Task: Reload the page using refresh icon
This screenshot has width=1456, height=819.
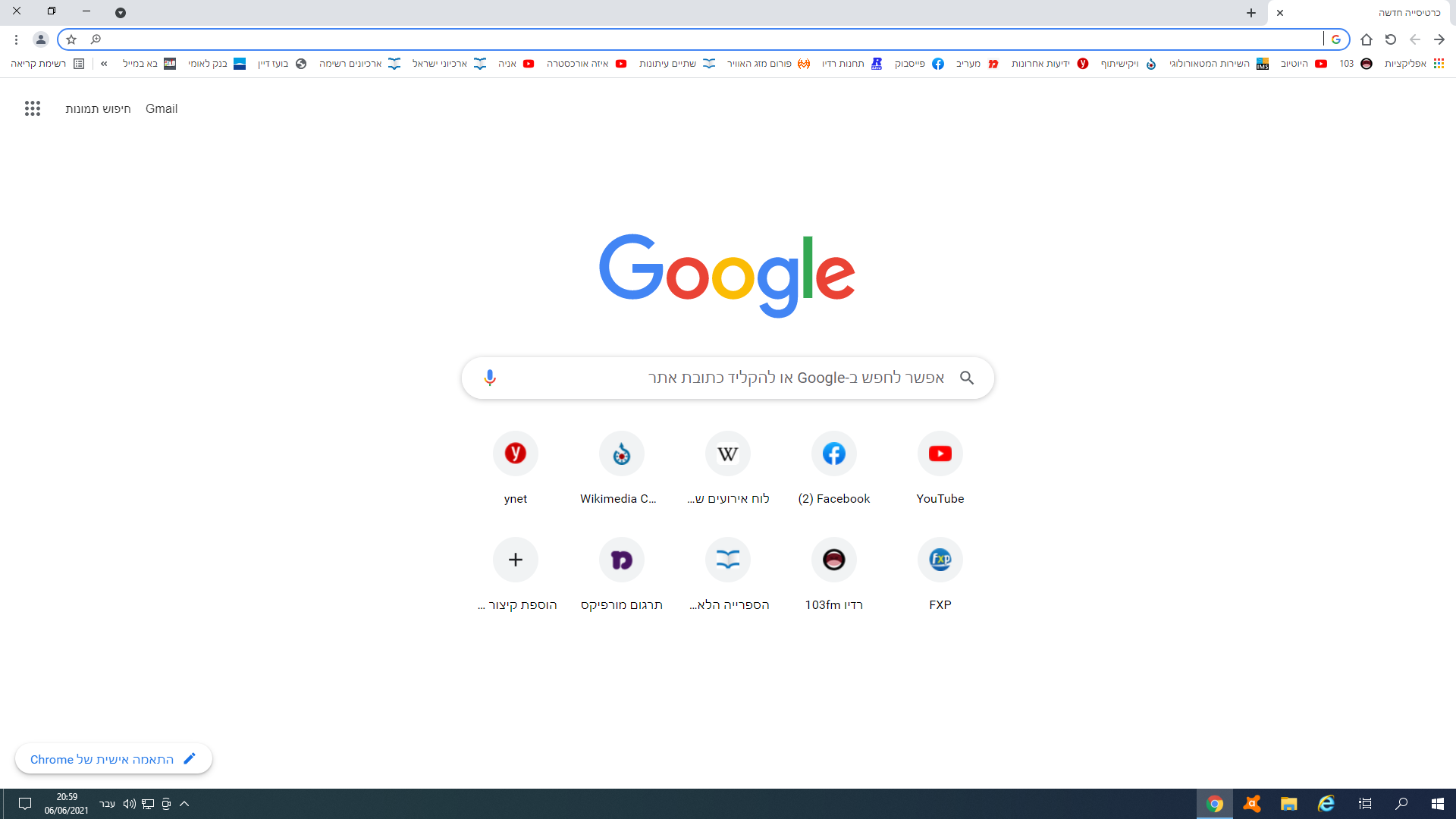Action: tap(1391, 39)
